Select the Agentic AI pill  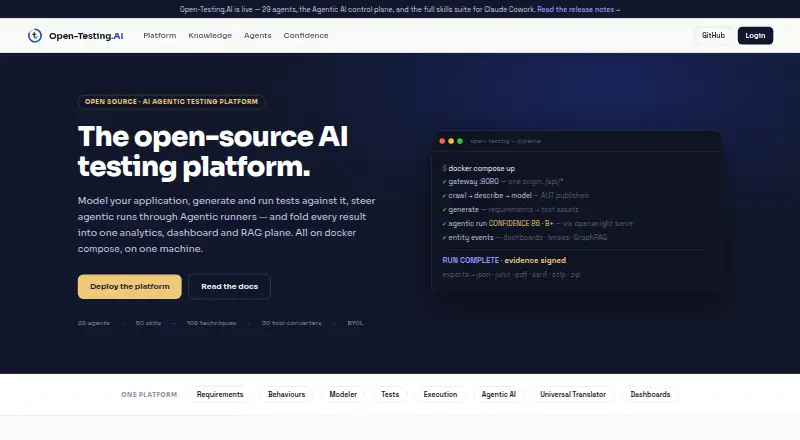click(x=498, y=394)
